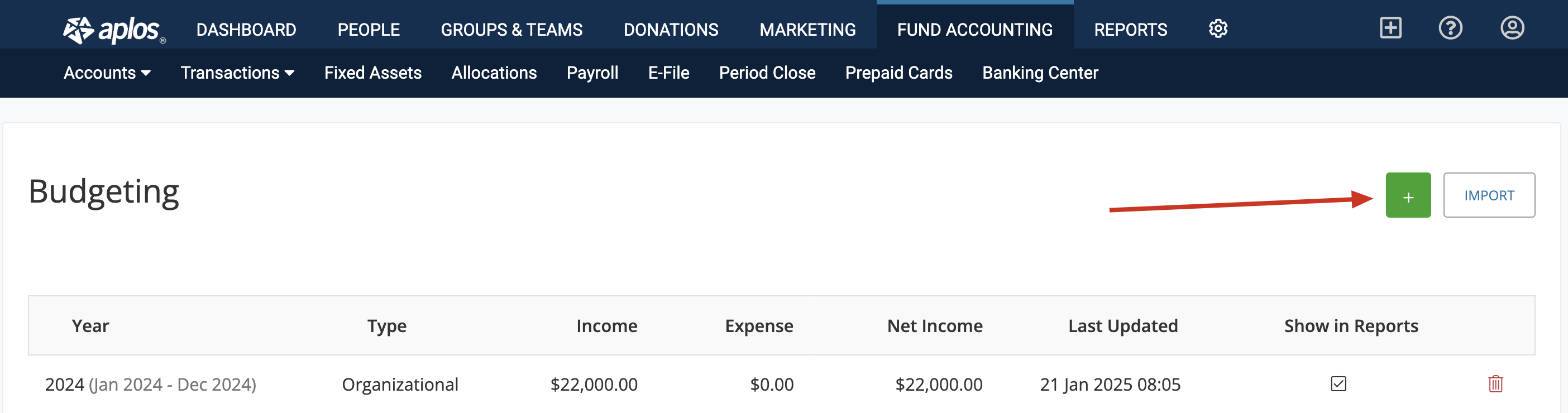Delete the 2024 budget with trash icon
Viewport: 1568px width, 413px height.
click(1495, 384)
